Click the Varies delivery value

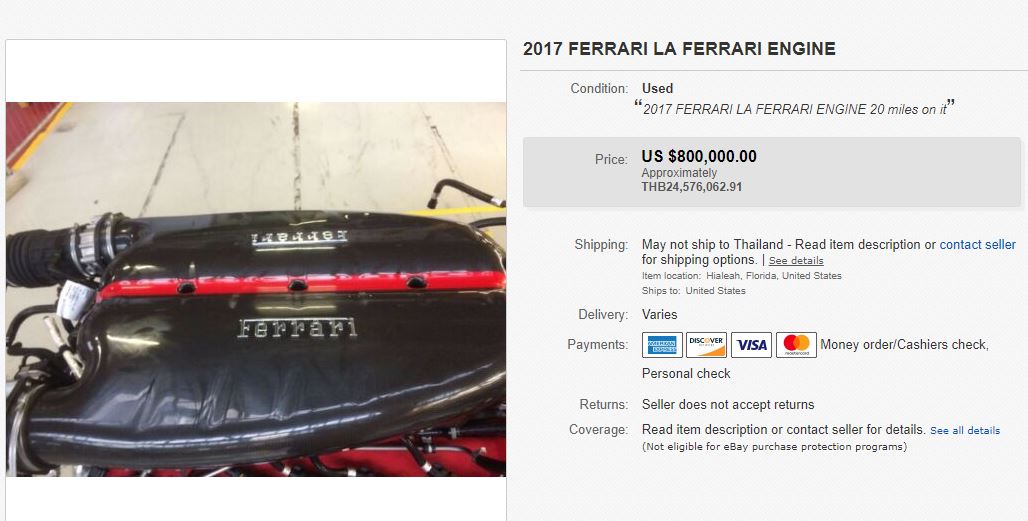(x=660, y=315)
